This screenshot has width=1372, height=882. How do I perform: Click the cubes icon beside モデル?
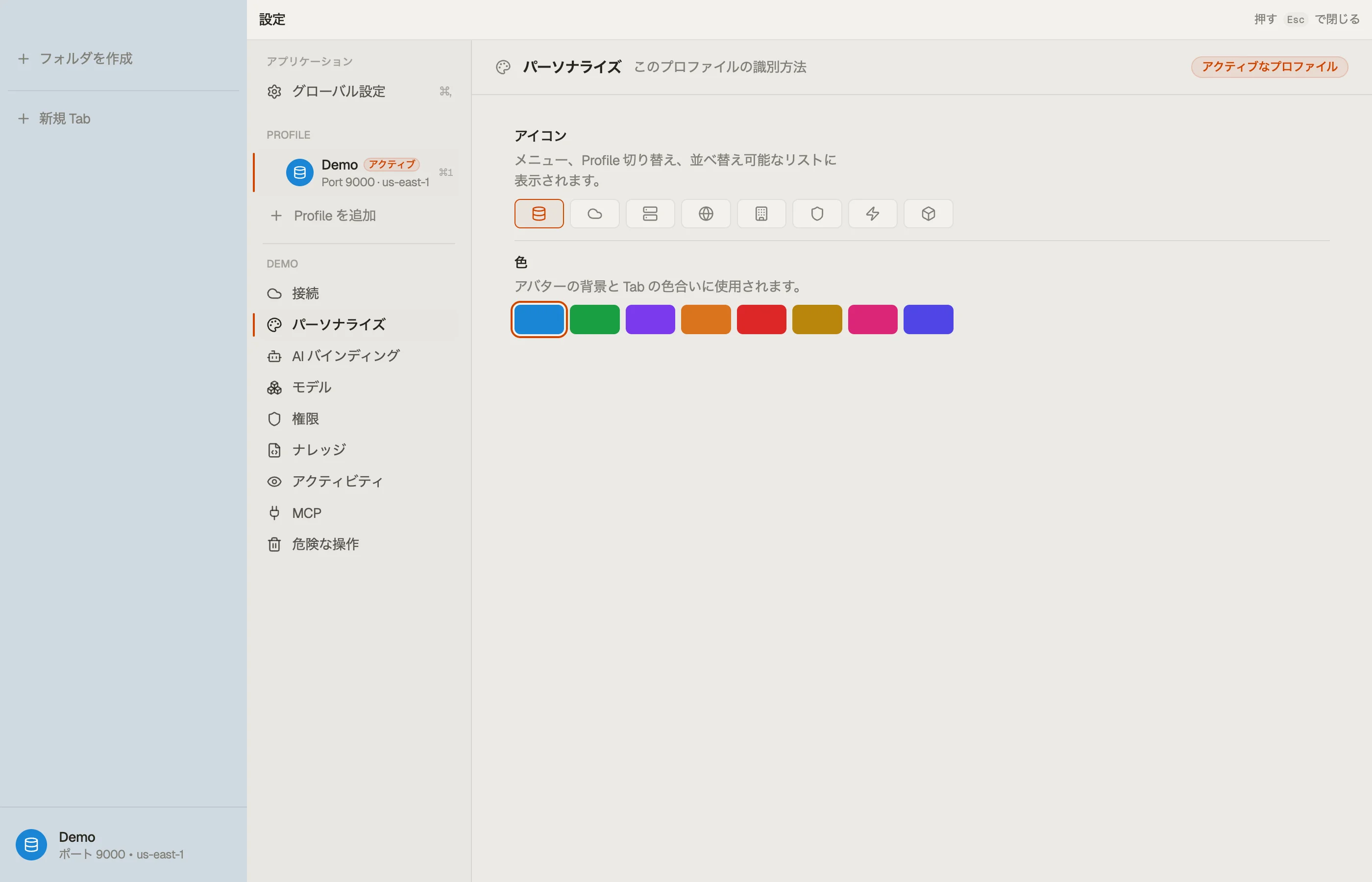coord(274,388)
